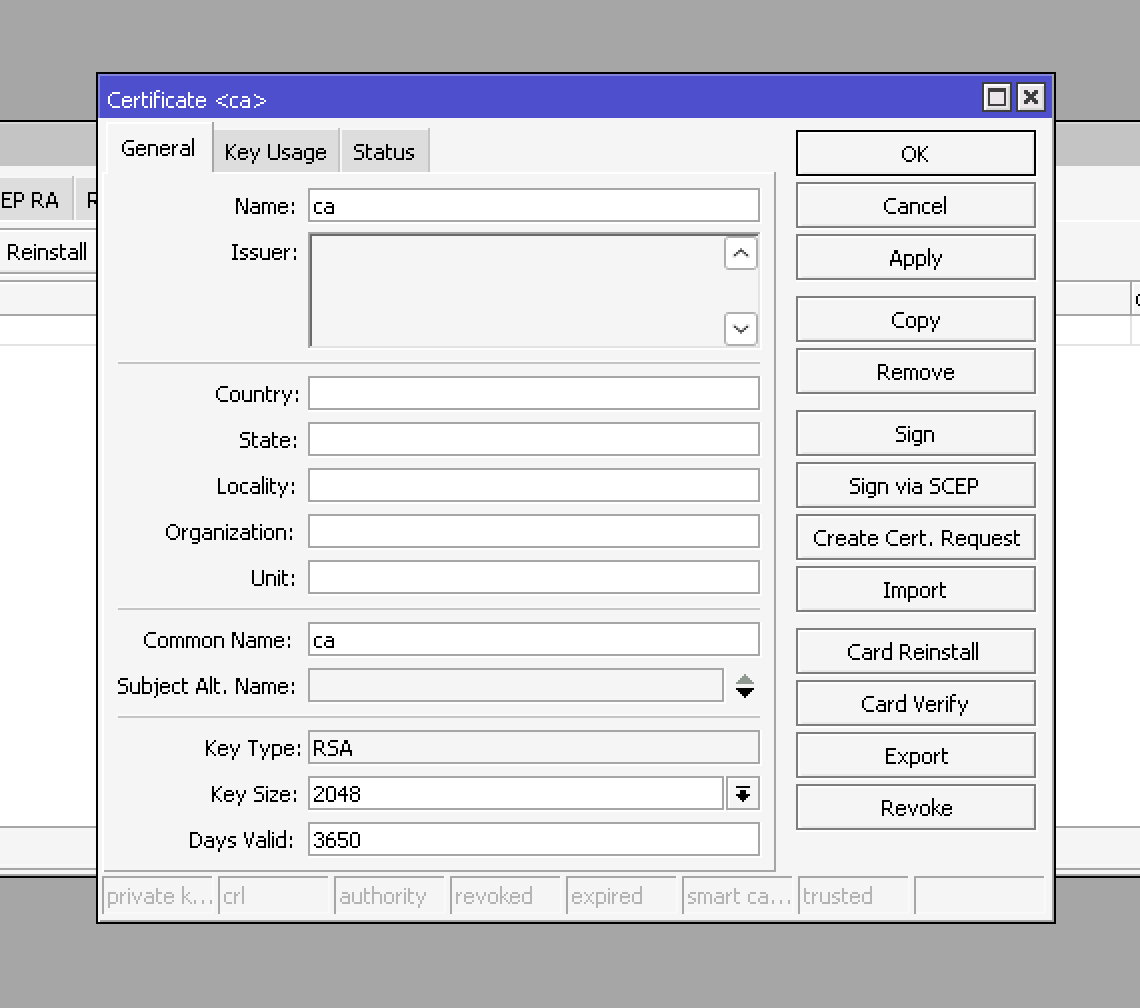
Task: Maximize the Certificate dialog window
Action: (x=997, y=97)
